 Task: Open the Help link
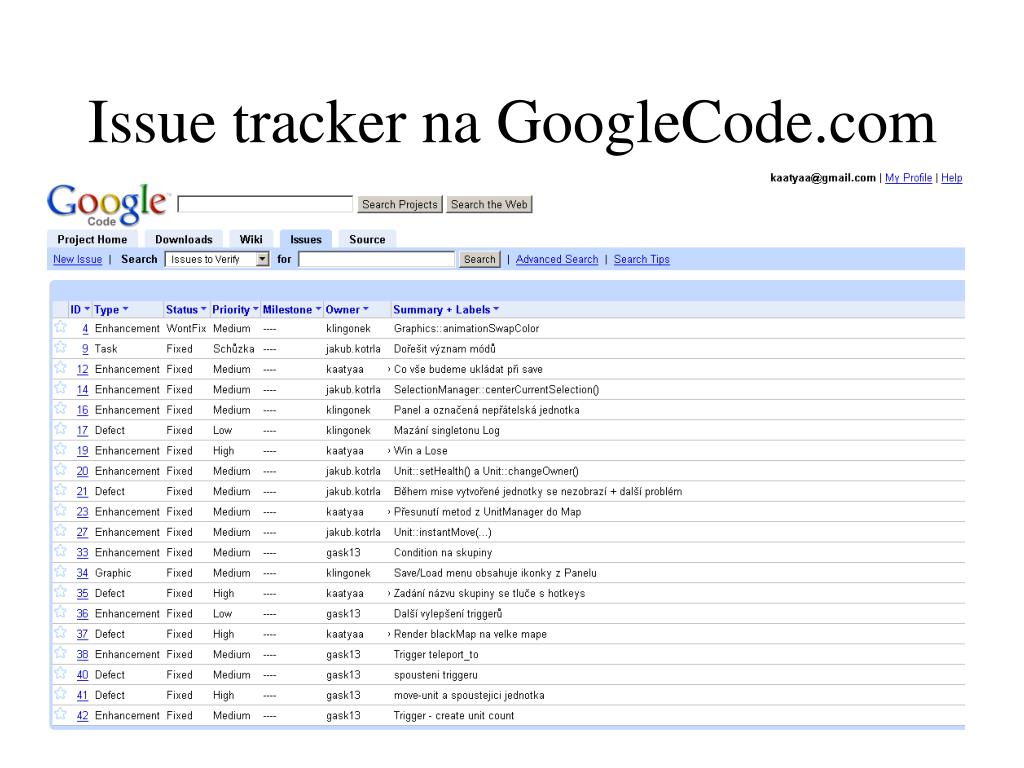952,178
